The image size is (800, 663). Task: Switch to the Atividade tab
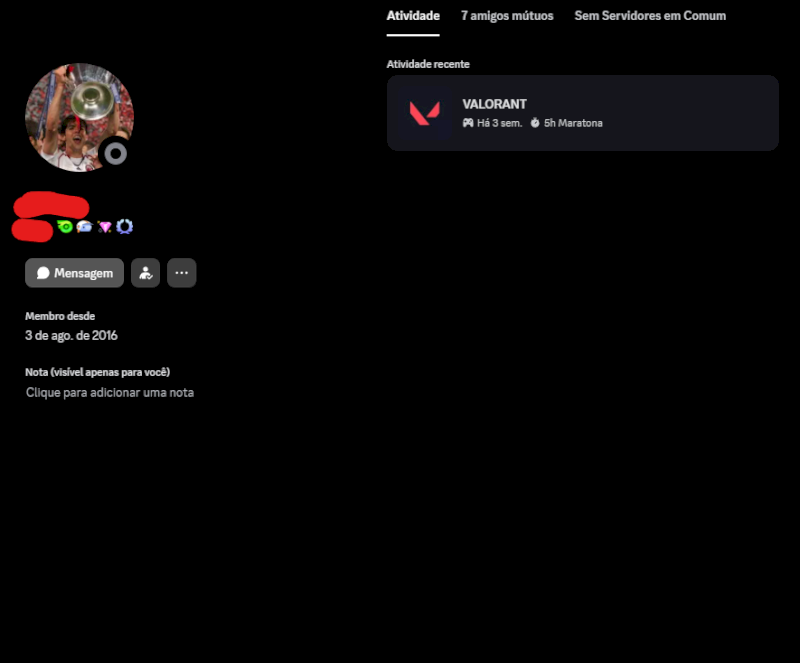pos(413,16)
